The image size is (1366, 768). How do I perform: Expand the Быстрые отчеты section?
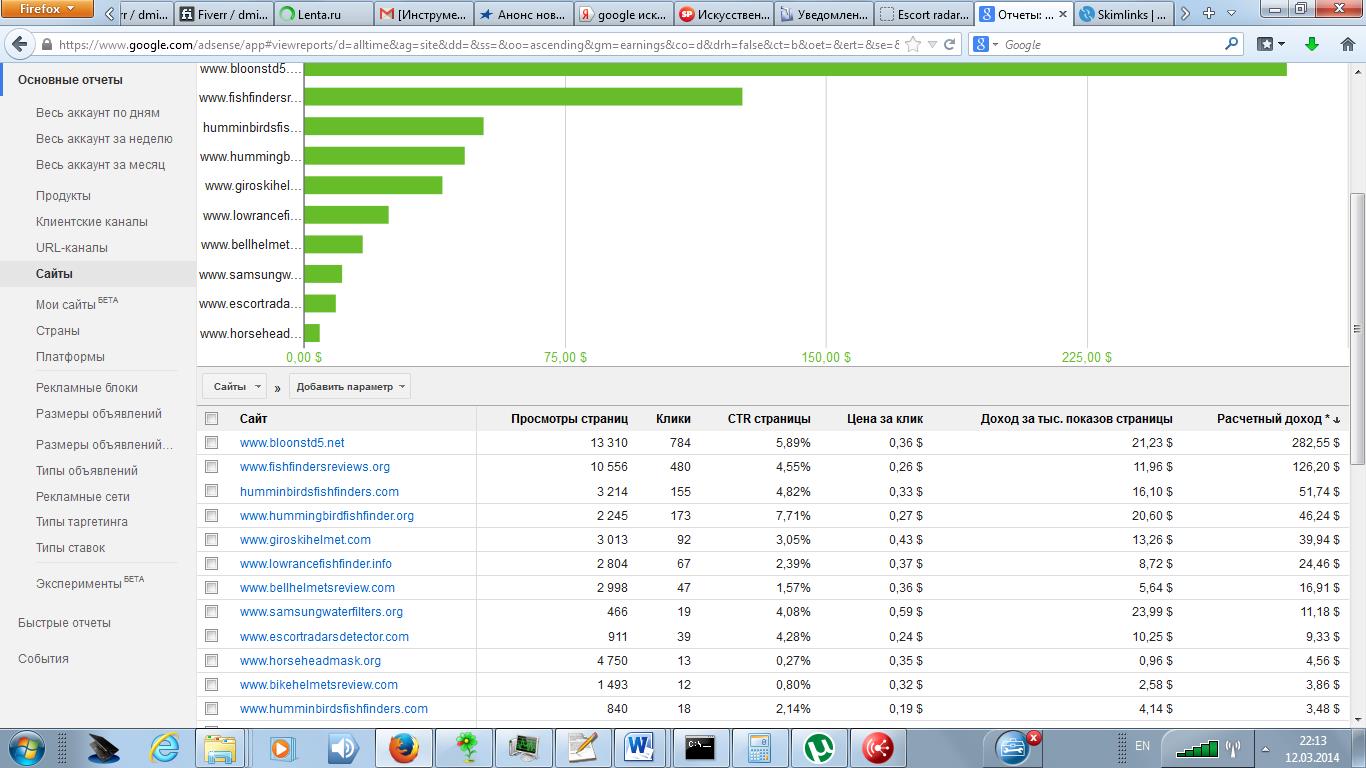click(x=64, y=623)
